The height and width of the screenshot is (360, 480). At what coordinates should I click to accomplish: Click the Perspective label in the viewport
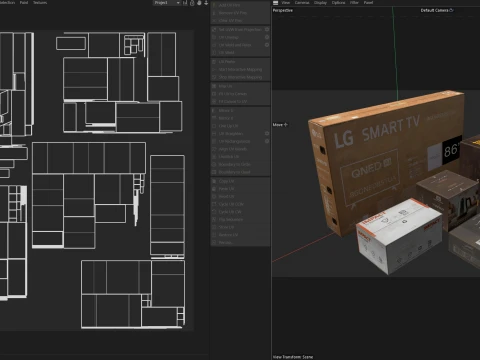coord(283,10)
